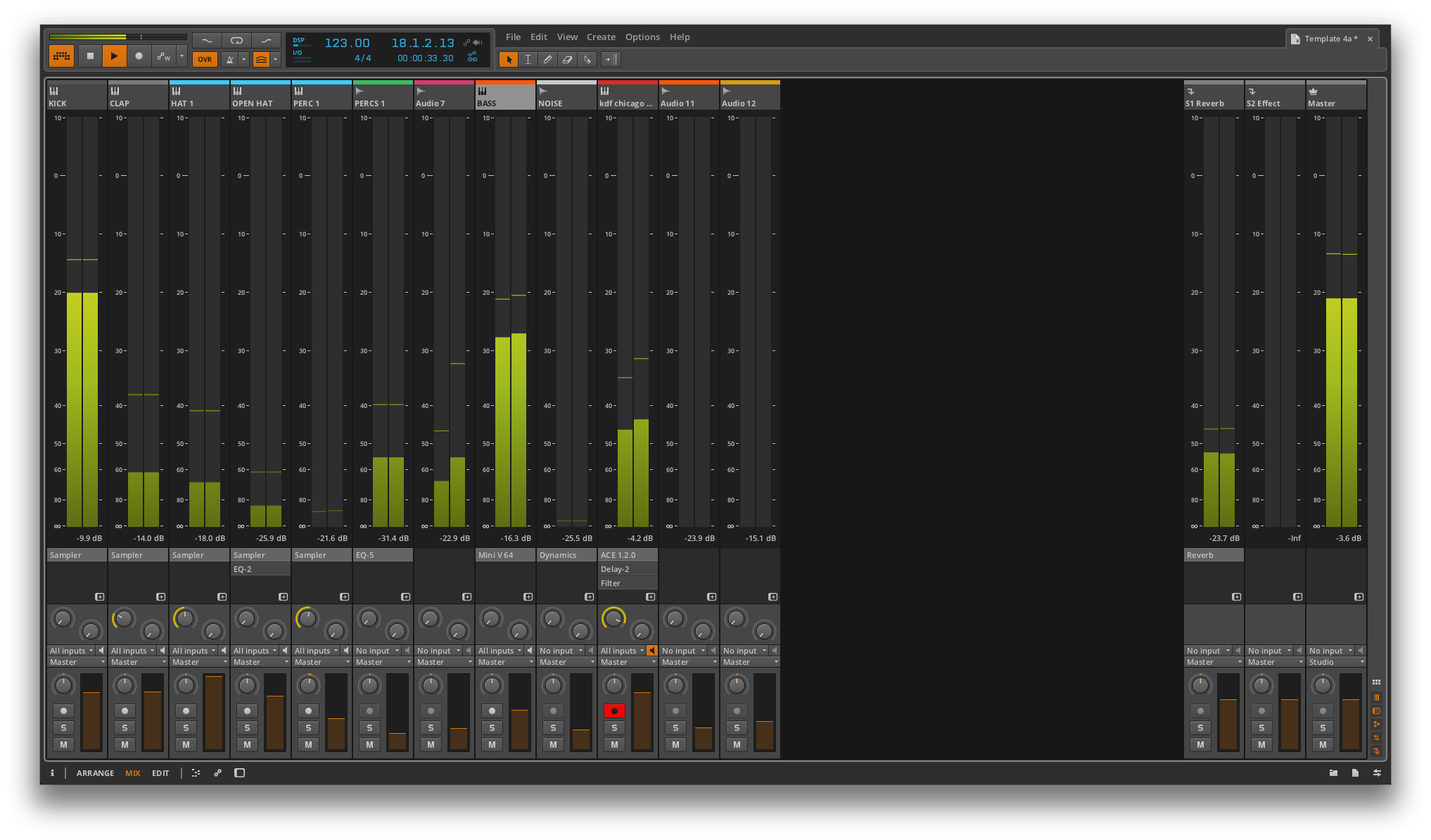Screen dimensions: 1431x840
Task: Open the Create menu
Action: tap(601, 37)
